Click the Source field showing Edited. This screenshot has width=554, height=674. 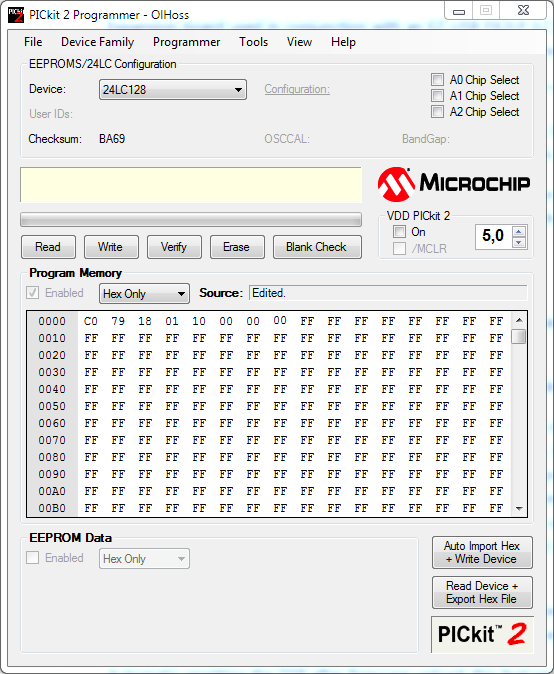click(x=388, y=293)
